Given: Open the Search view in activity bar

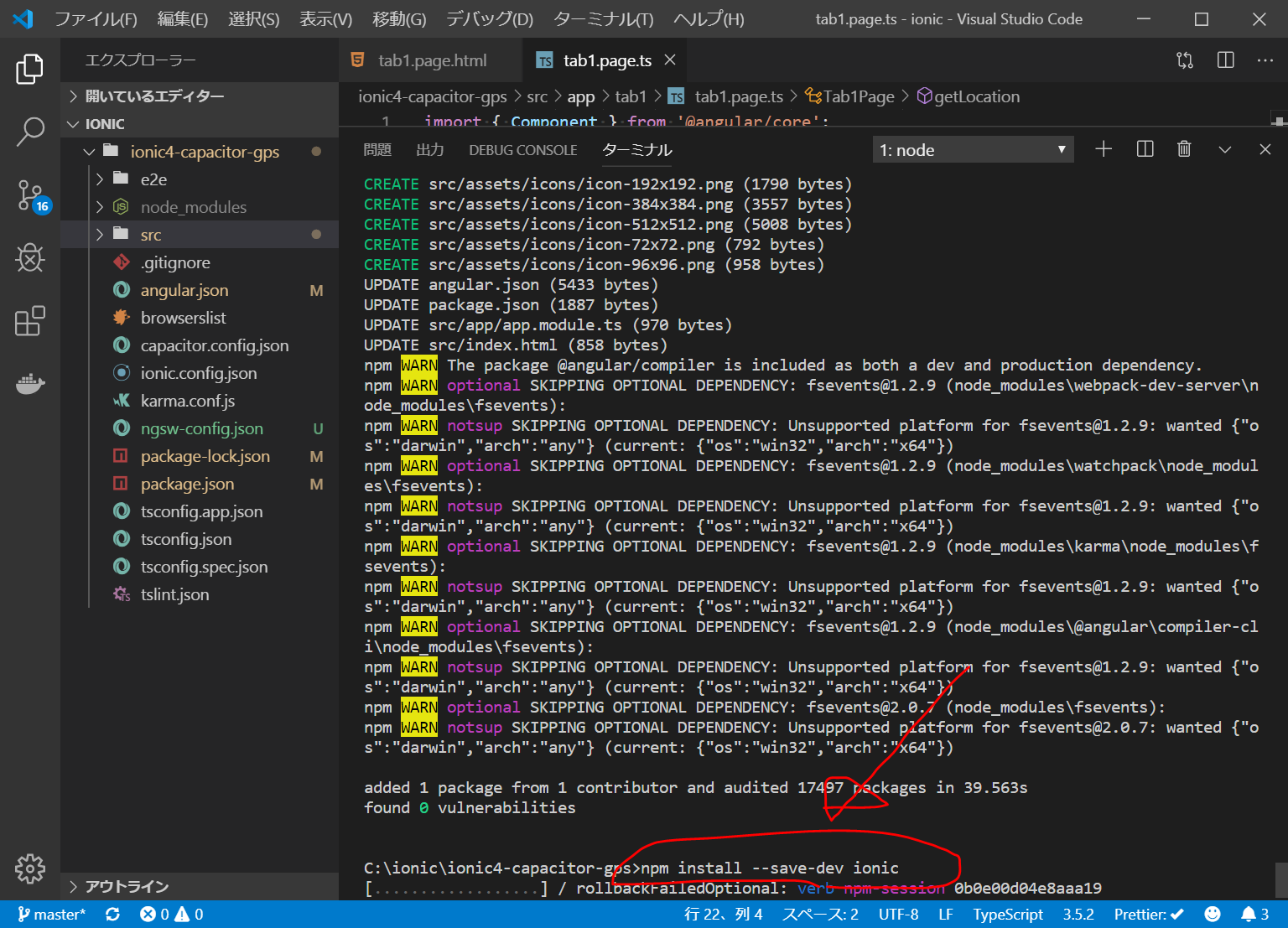Looking at the screenshot, I should point(30,132).
